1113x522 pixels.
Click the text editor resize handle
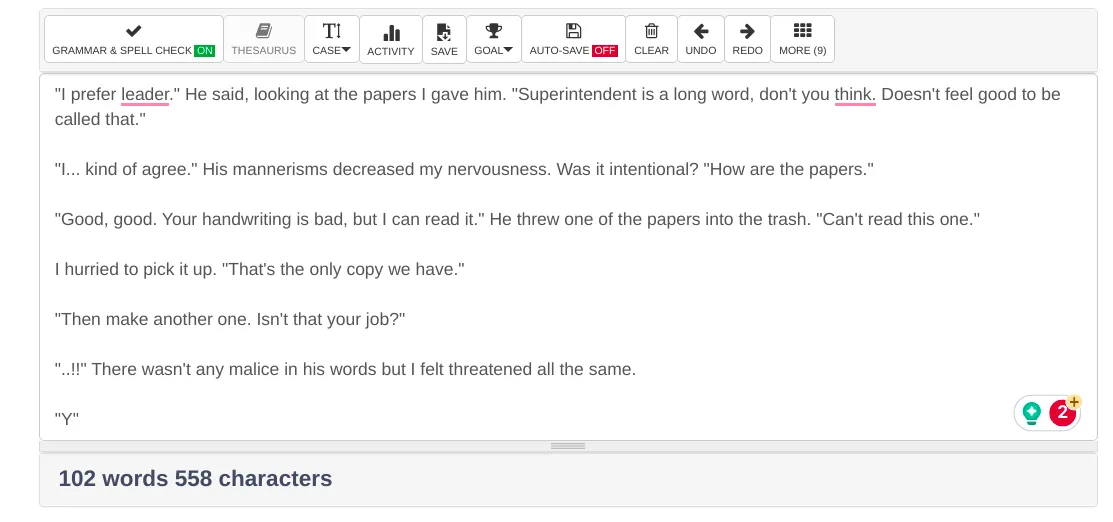point(568,446)
